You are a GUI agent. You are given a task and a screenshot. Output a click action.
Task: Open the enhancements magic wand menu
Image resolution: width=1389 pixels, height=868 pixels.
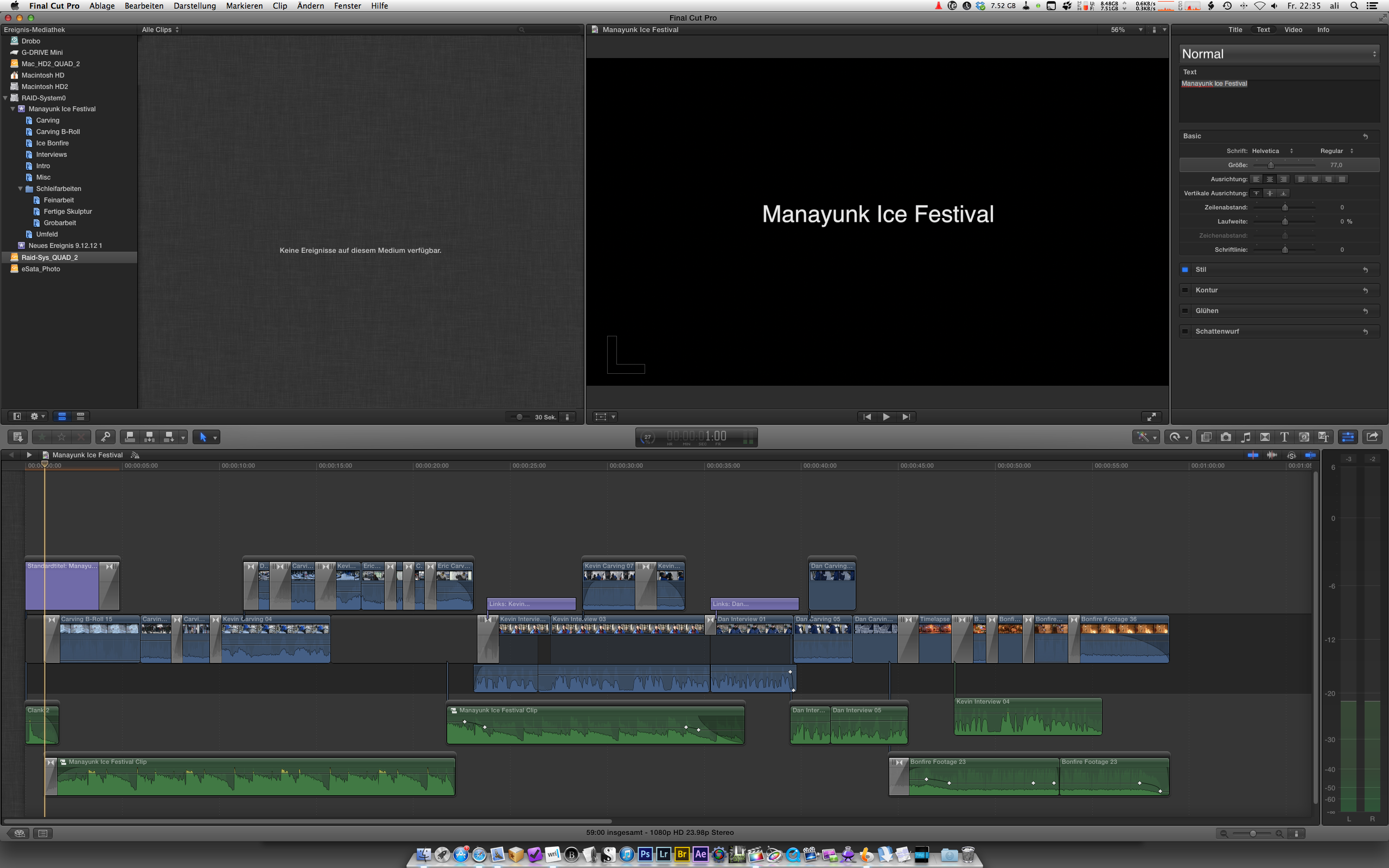click(1145, 437)
